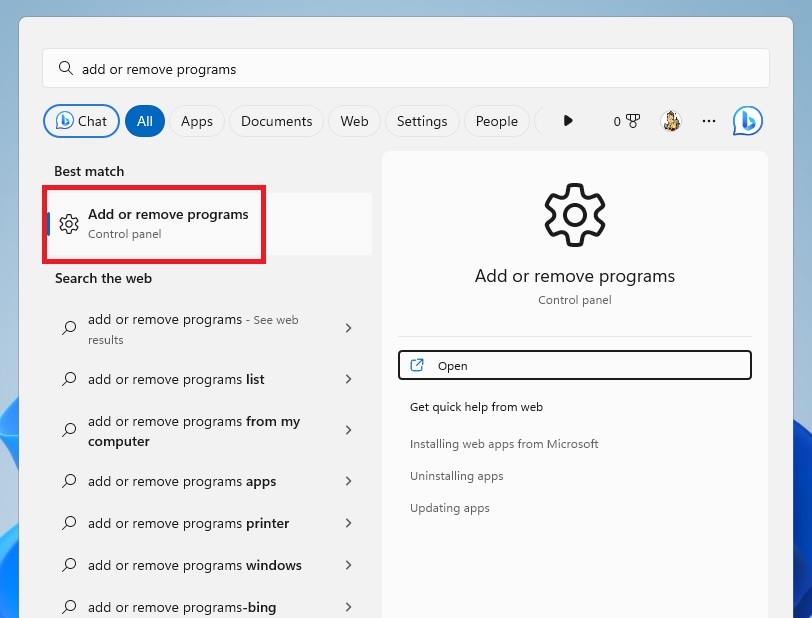Open the rewards trophy points icon
The width and height of the screenshot is (812, 618).
(627, 121)
